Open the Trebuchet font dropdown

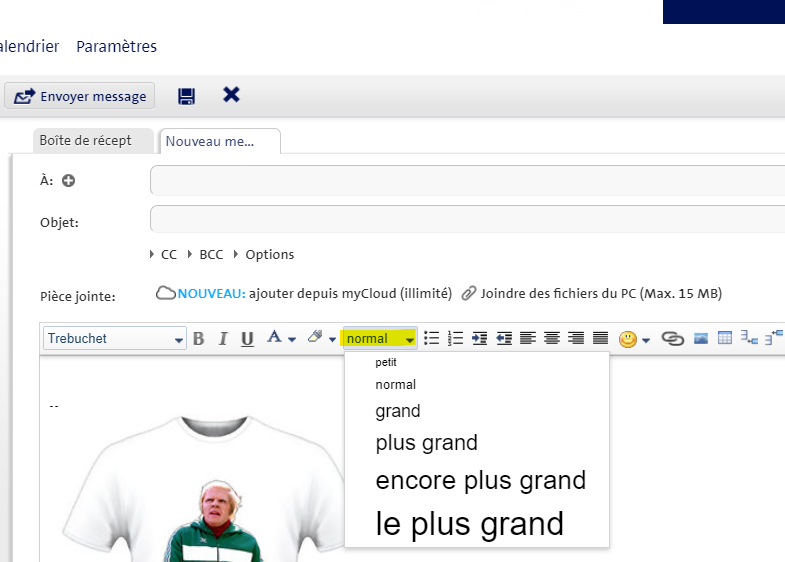(x=115, y=339)
